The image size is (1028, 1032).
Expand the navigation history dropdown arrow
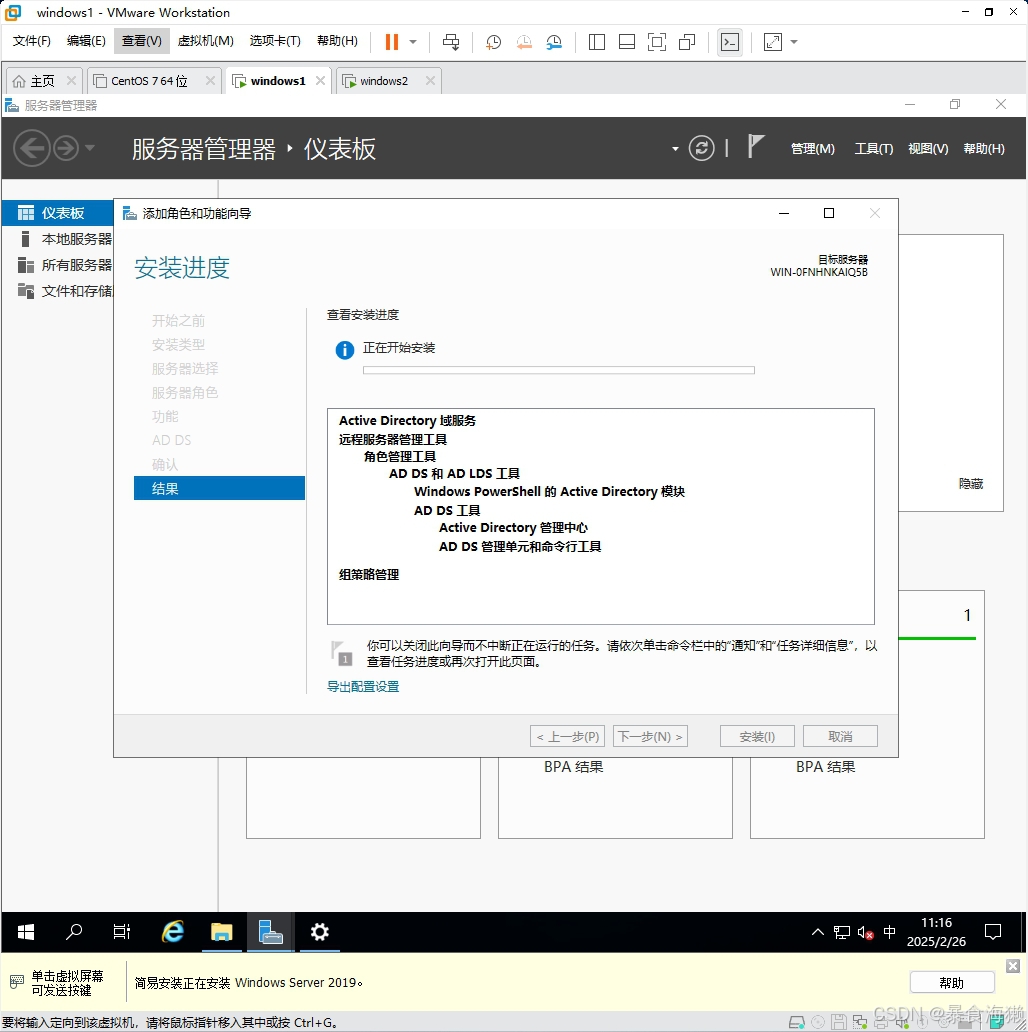click(x=90, y=148)
